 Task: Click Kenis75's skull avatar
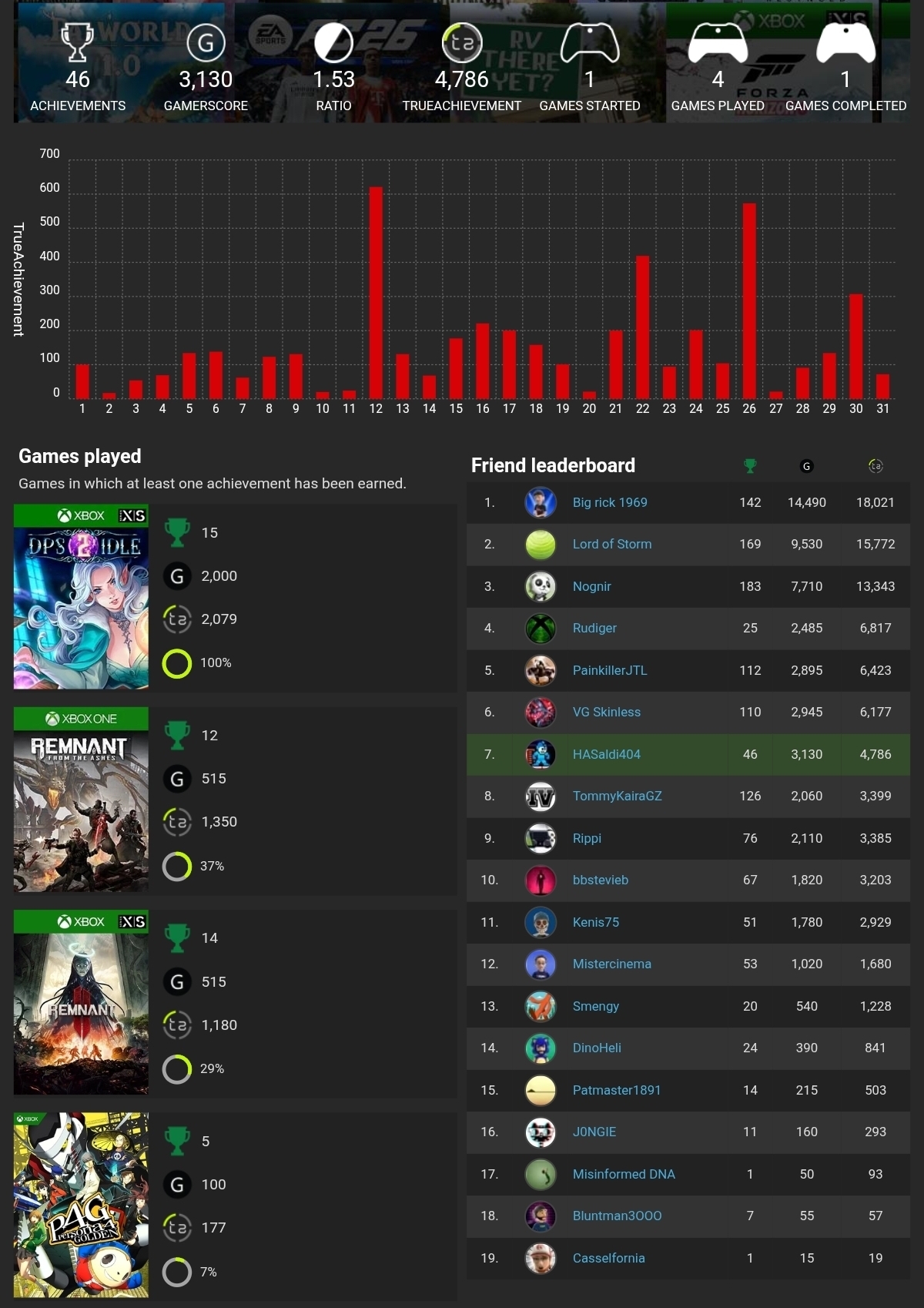point(541,922)
